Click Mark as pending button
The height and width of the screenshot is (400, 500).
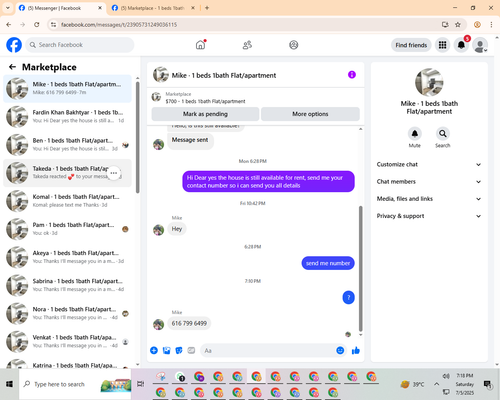tap(205, 114)
